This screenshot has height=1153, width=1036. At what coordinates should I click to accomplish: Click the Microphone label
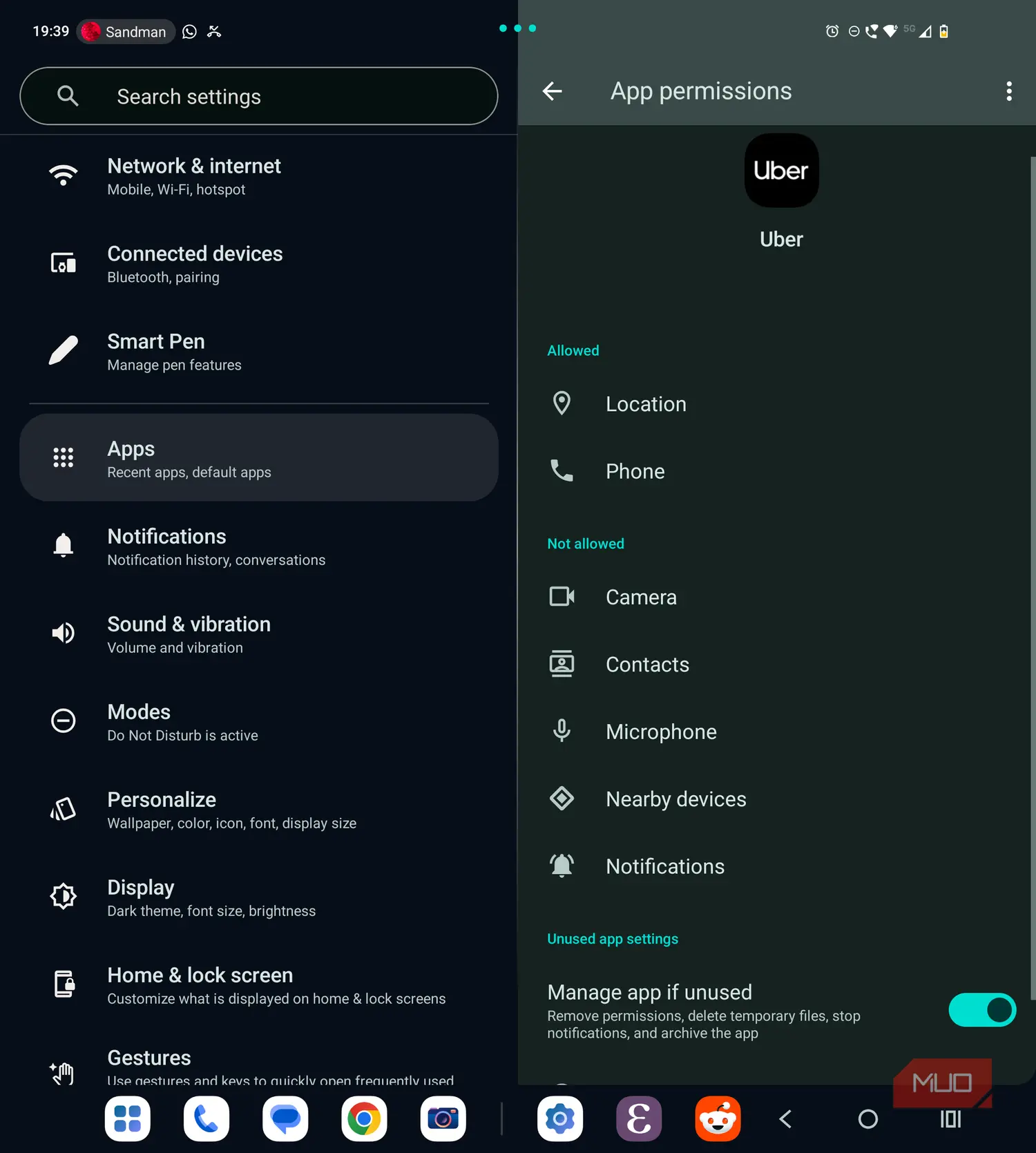[662, 732]
